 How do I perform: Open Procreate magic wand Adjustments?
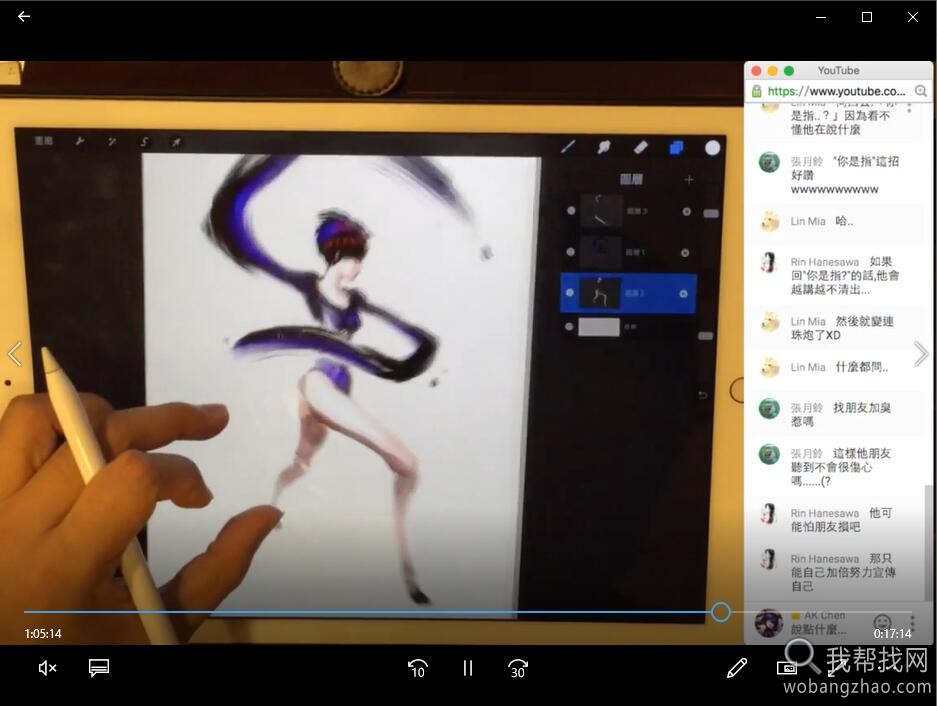[x=112, y=142]
